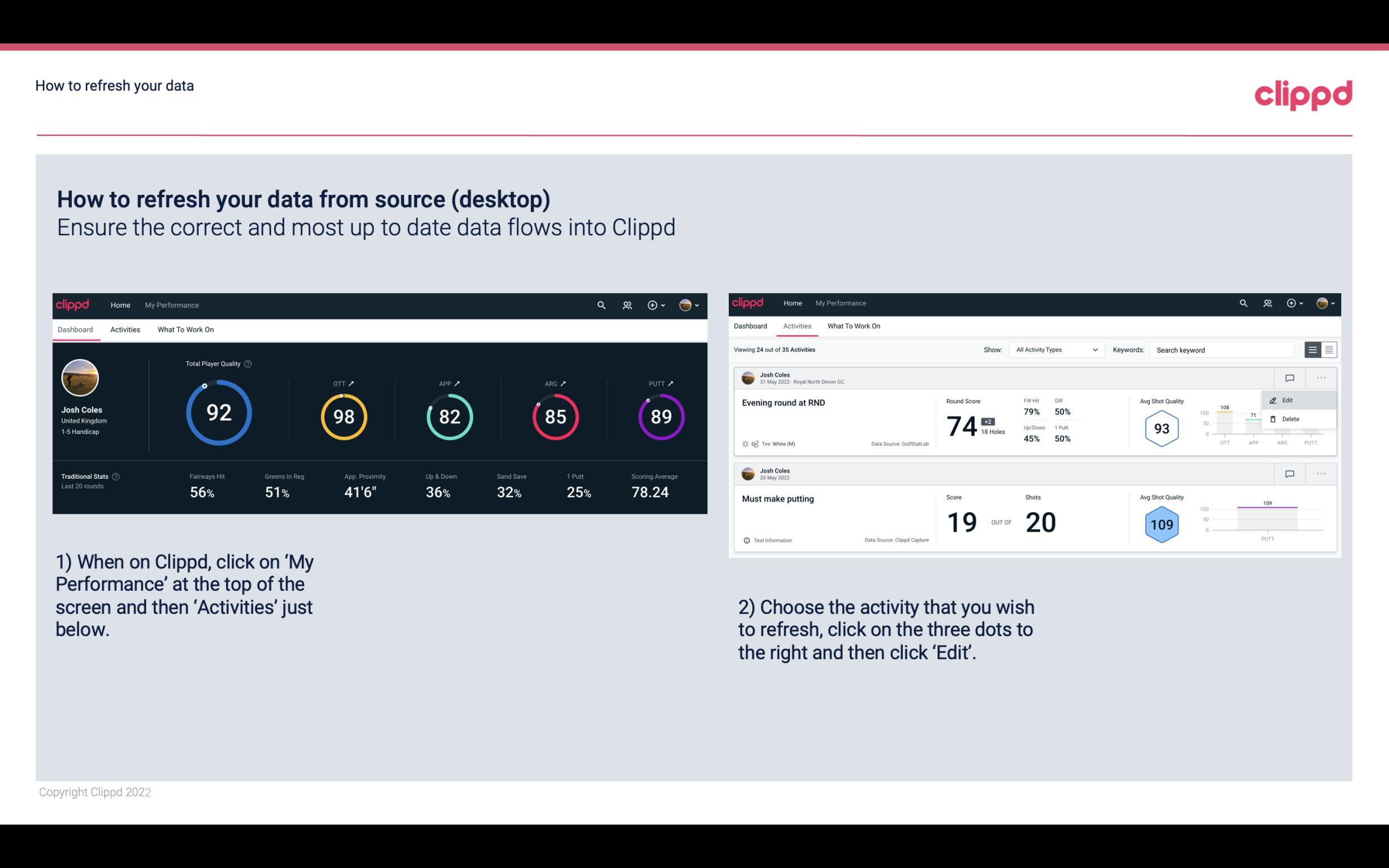1389x868 pixels.
Task: Click the search icon in the top navigation
Action: 600,305
